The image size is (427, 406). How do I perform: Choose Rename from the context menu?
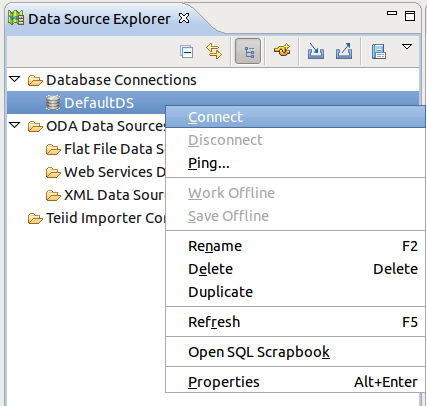click(x=295, y=246)
